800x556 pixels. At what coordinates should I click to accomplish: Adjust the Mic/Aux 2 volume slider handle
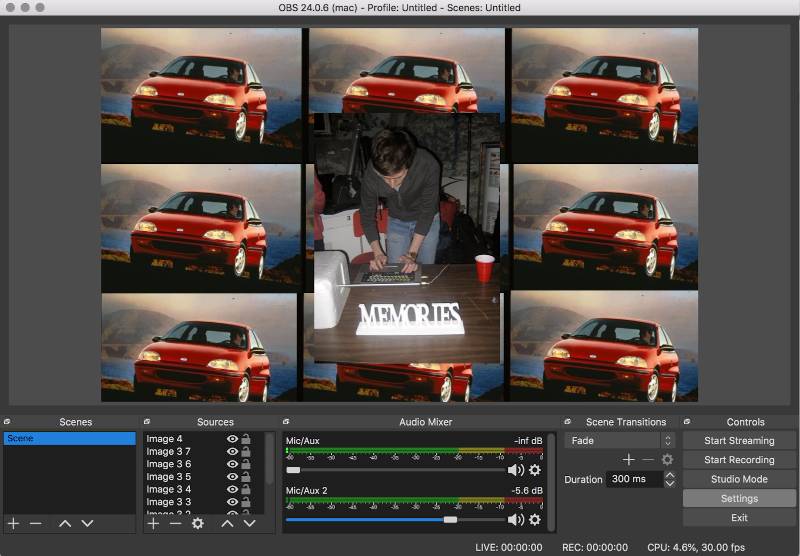[451, 519]
